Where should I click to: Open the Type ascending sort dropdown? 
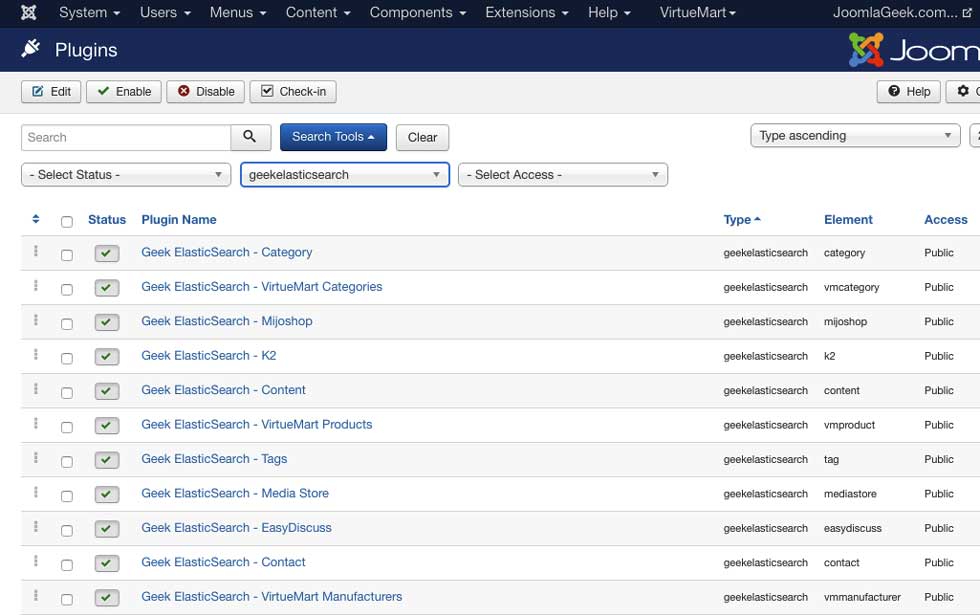pos(855,136)
